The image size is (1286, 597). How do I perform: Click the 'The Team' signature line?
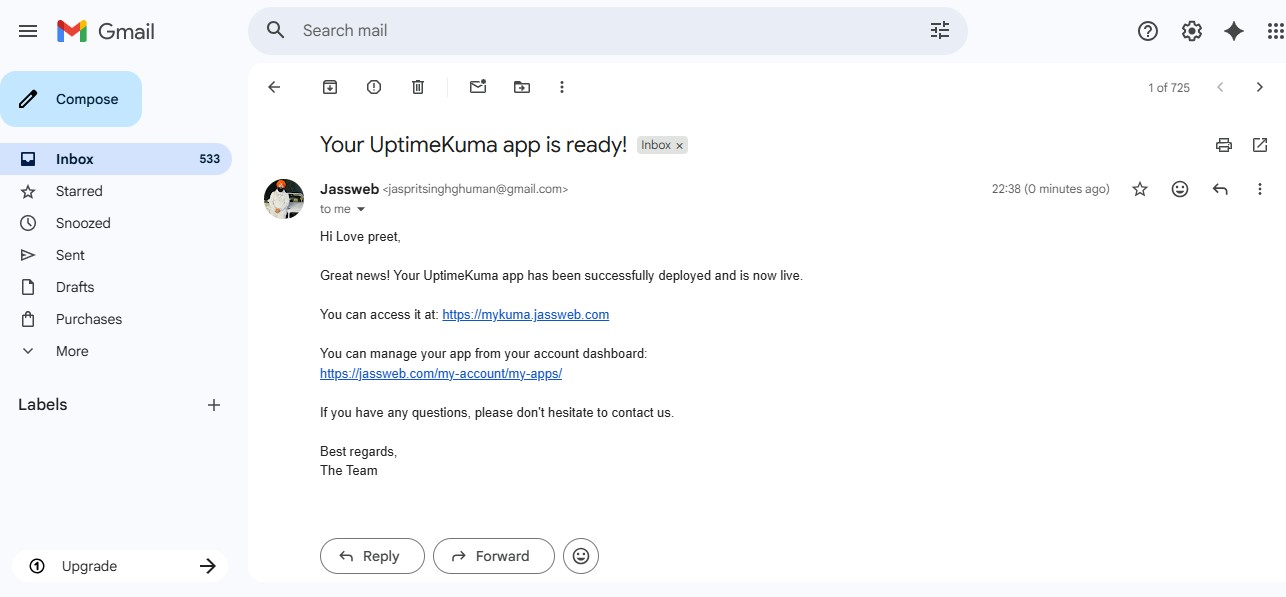[x=349, y=470]
